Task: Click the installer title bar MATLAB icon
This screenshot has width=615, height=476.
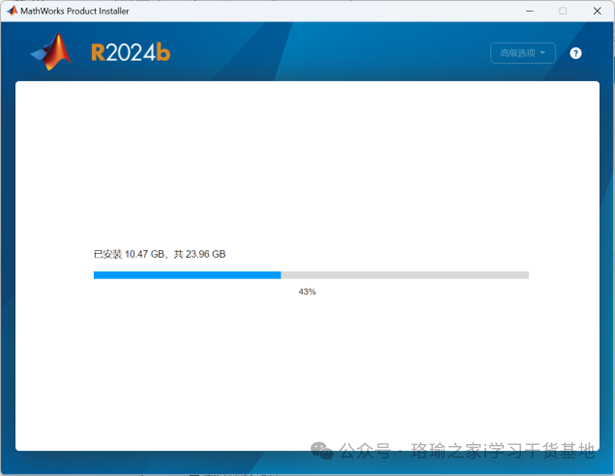Action: [12, 11]
